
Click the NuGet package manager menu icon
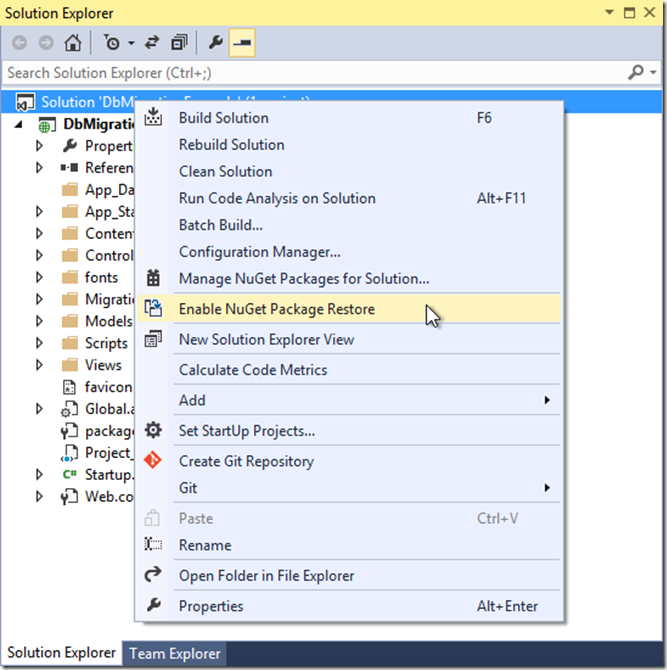pyautogui.click(x=153, y=278)
